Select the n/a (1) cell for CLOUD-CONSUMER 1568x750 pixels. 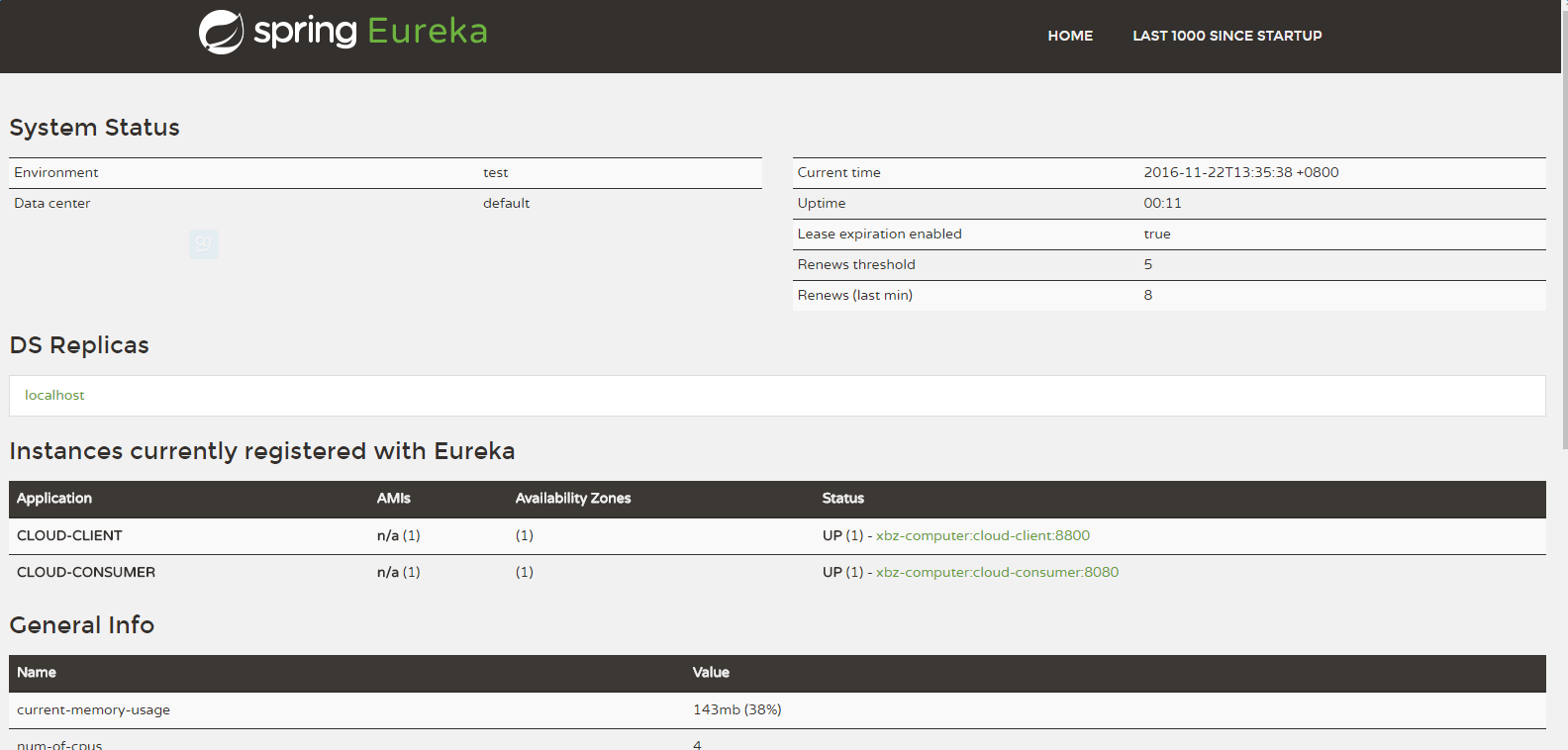coord(399,572)
